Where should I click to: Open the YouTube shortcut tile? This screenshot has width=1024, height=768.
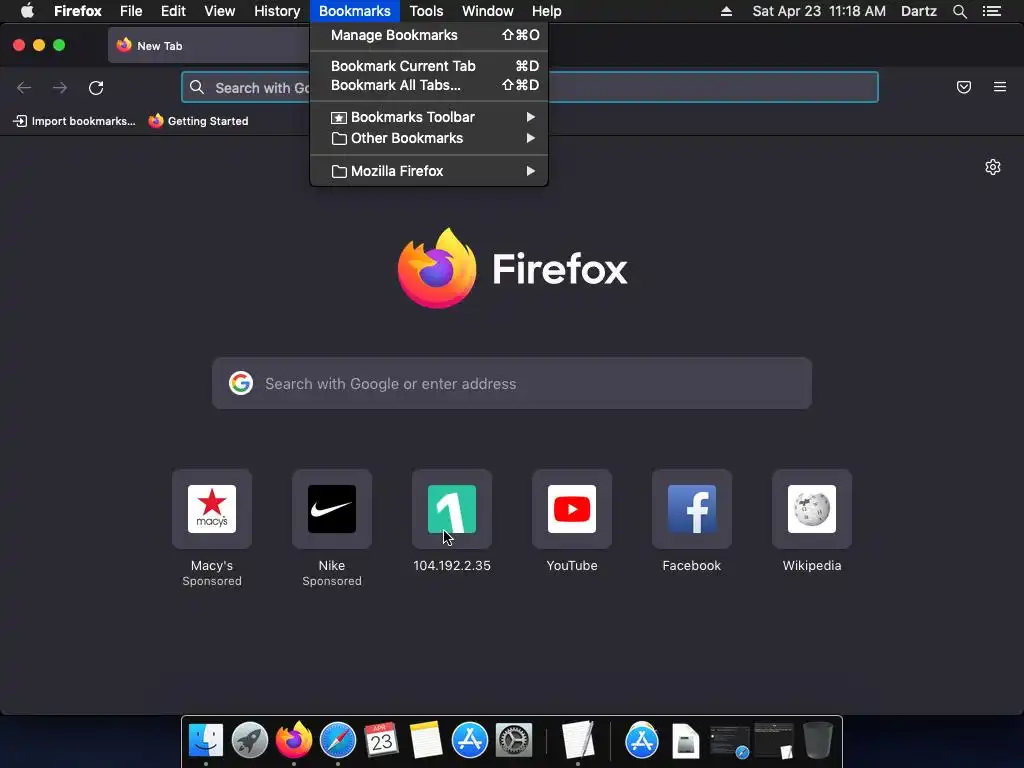pyautogui.click(x=572, y=509)
